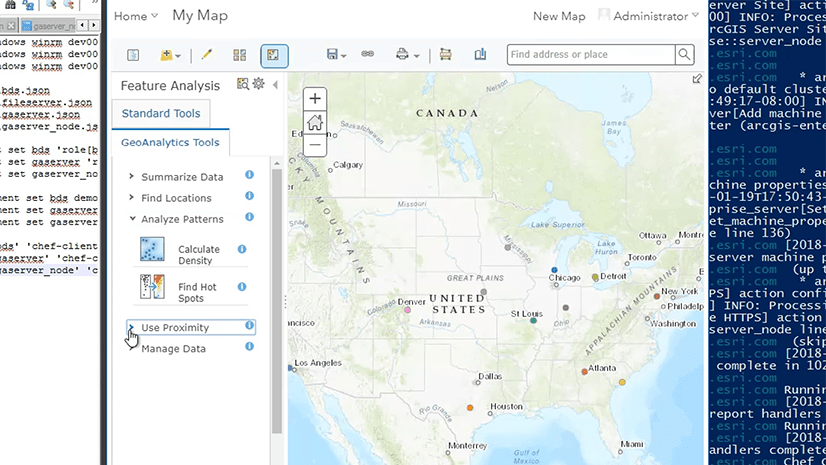Image resolution: width=826 pixels, height=465 pixels.
Task: Close the leftmost editor tab
Action: [x=11, y=25]
